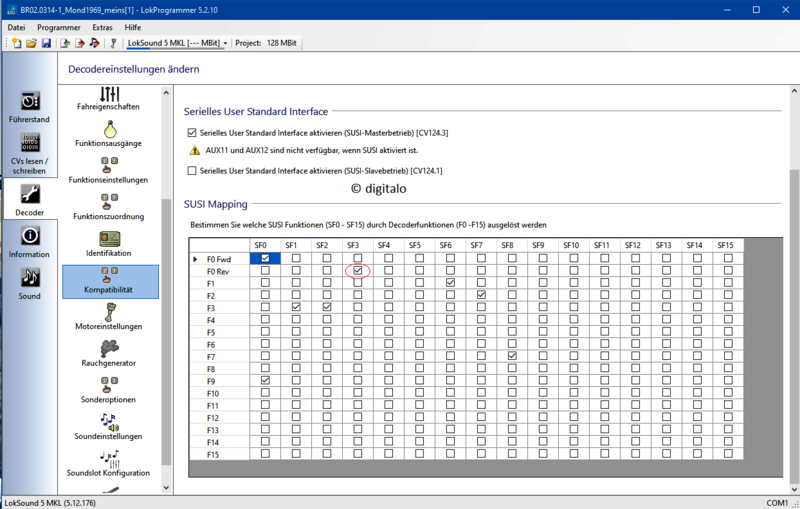Check F4 SF4 mapping checkbox
Image resolution: width=800 pixels, height=509 pixels.
[x=389, y=319]
